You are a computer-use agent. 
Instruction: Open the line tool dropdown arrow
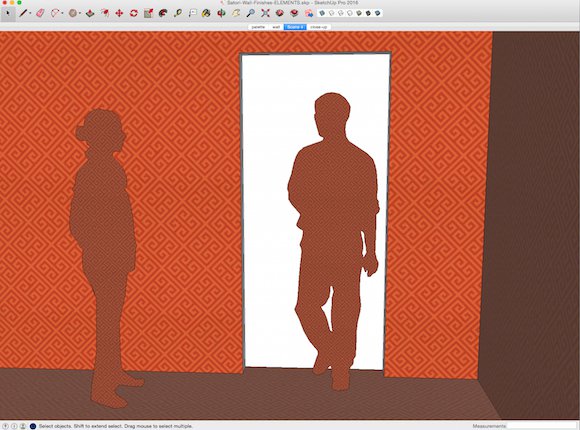click(x=30, y=14)
